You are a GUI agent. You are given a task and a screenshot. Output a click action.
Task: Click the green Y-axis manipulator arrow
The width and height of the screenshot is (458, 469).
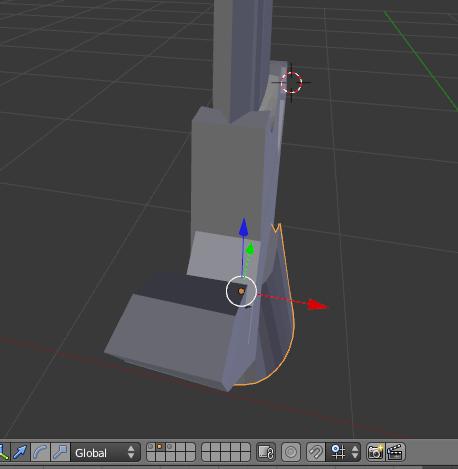pyautogui.click(x=250, y=248)
